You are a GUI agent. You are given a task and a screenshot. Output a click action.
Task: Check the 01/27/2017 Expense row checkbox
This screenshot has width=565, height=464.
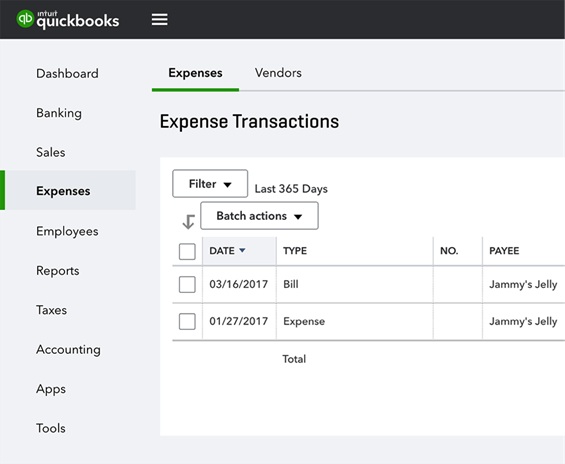(x=187, y=321)
